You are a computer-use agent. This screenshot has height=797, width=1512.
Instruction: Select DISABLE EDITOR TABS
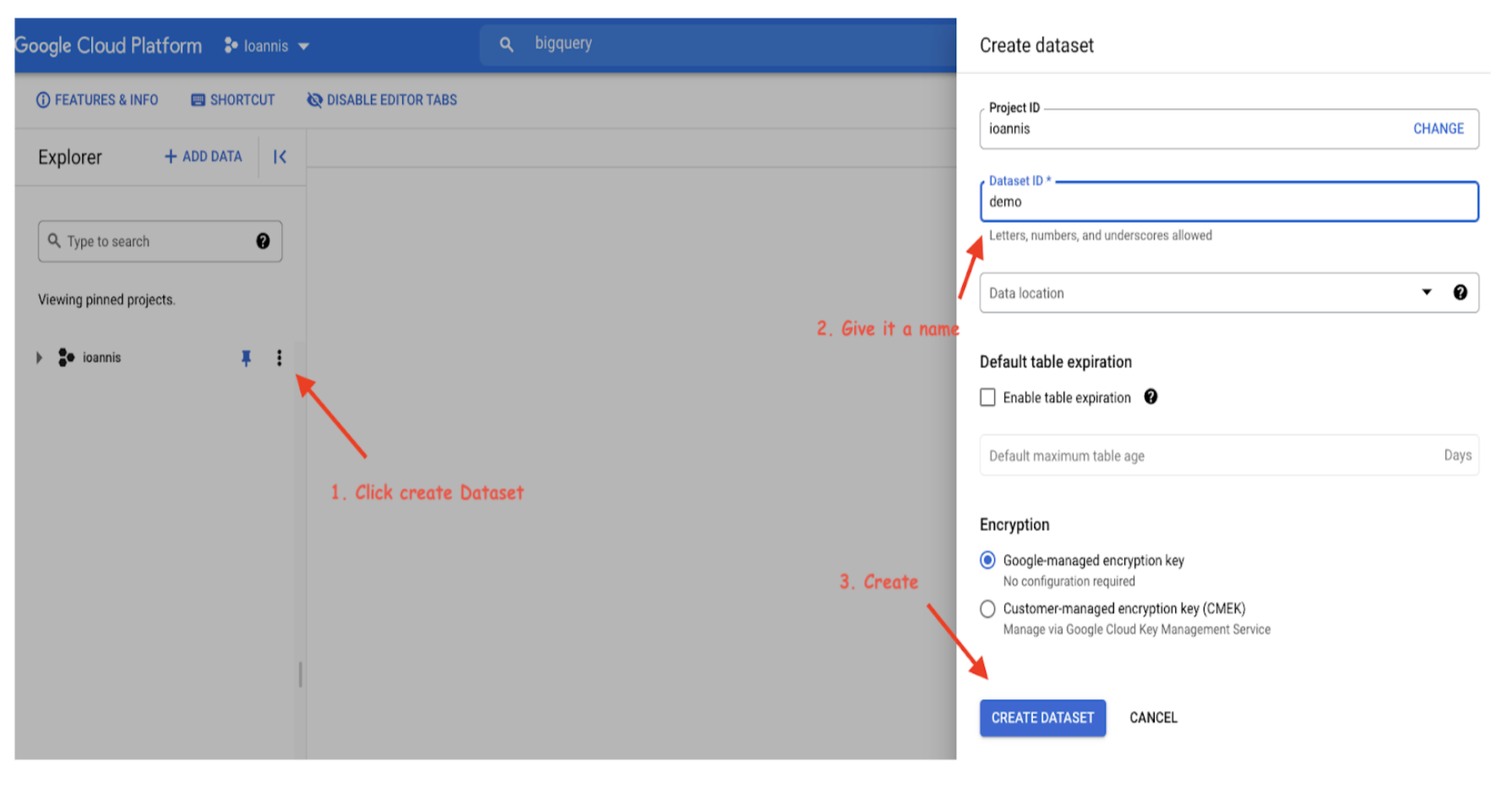[382, 100]
